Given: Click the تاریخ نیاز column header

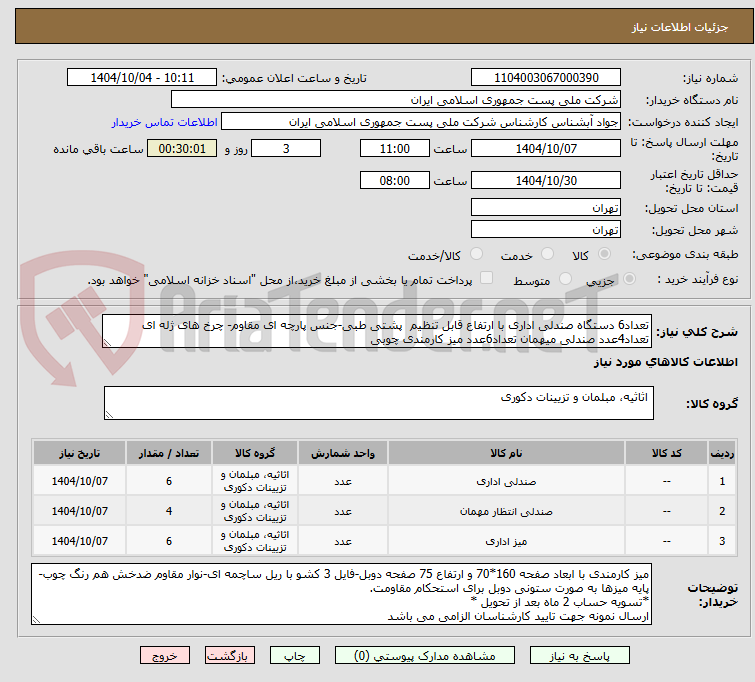Looking at the screenshot, I should tap(79, 453).
